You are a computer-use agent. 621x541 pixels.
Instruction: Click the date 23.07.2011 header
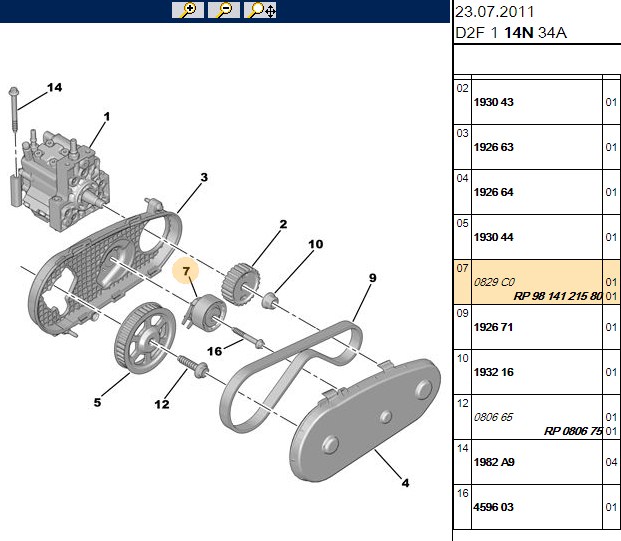tap(495, 12)
